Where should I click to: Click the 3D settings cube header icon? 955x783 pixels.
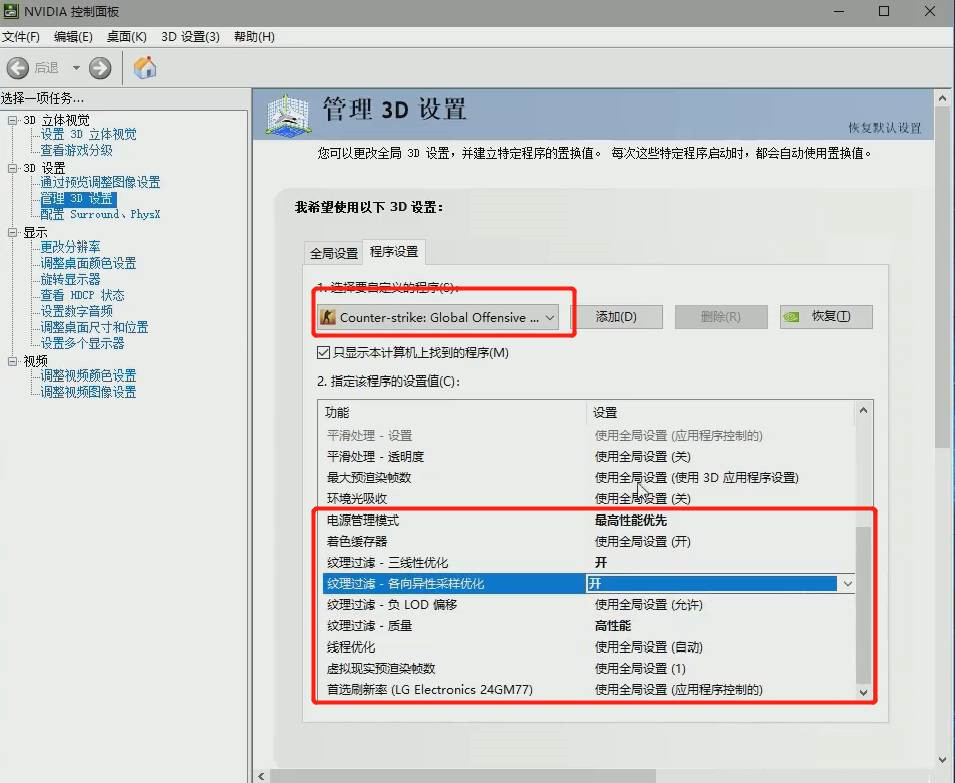(x=289, y=114)
